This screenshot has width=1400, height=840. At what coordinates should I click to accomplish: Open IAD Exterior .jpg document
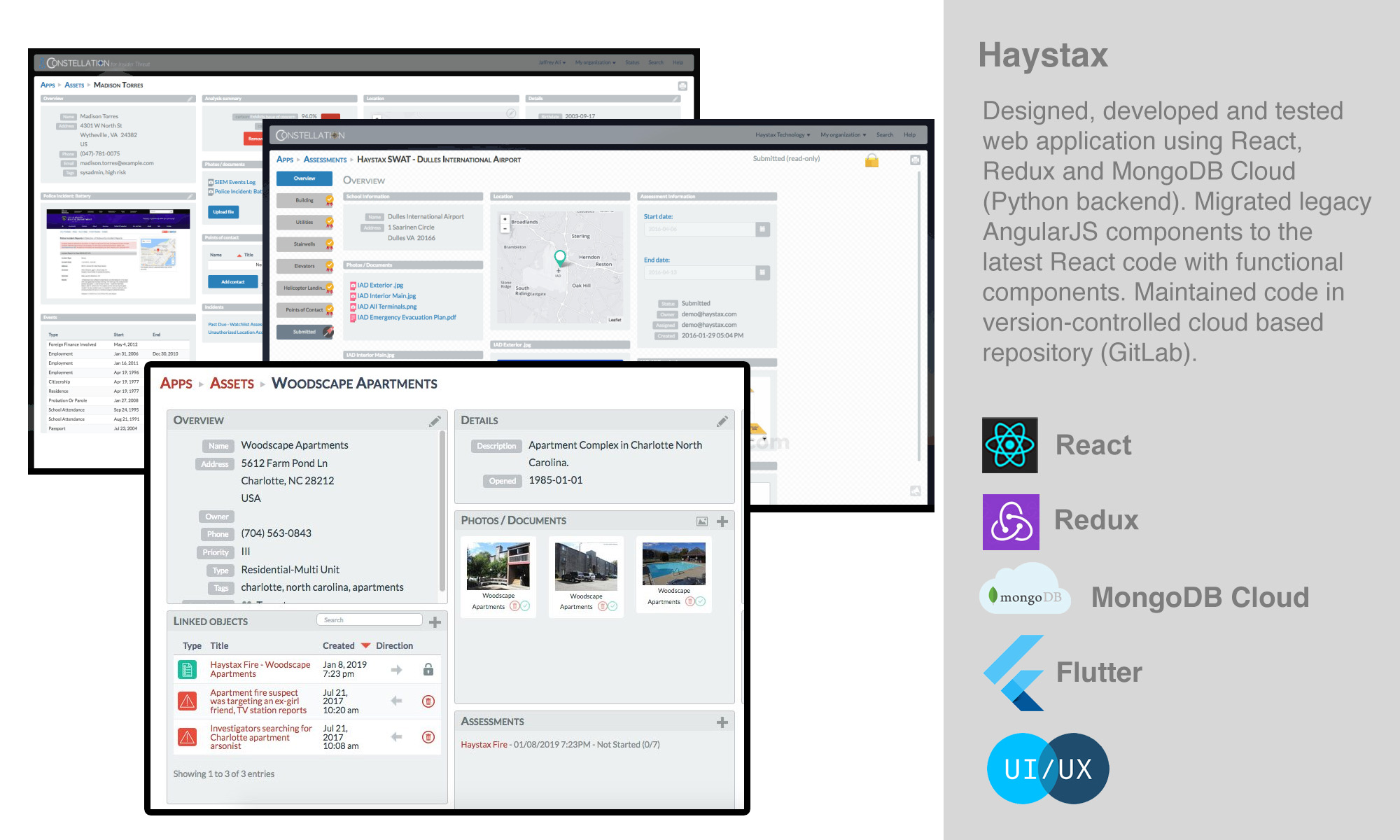coord(380,286)
